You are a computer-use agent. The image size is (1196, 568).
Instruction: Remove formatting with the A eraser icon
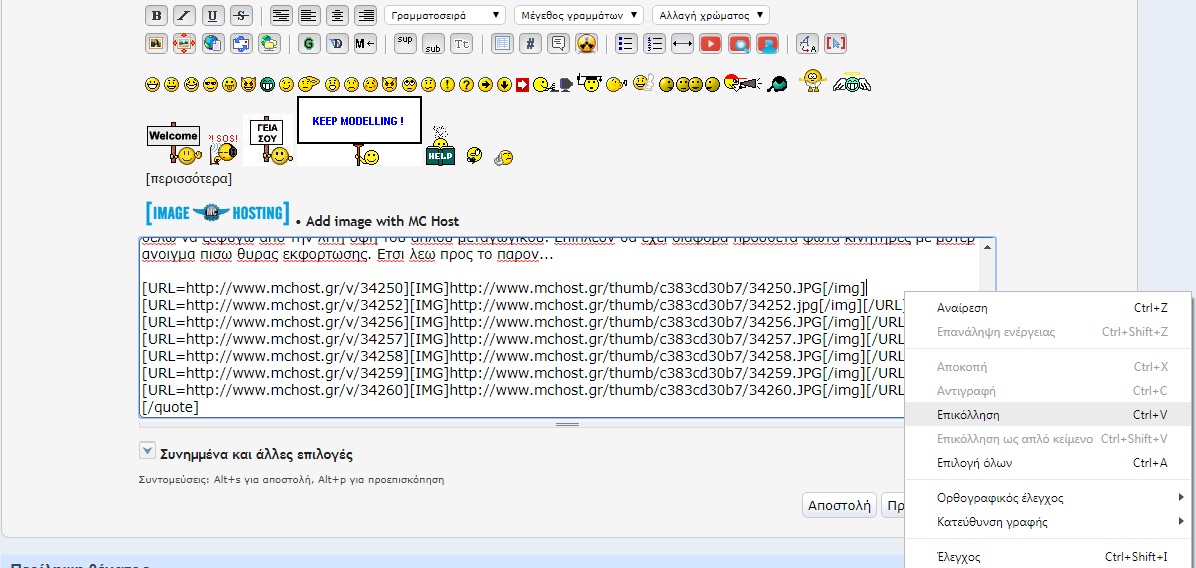807,43
